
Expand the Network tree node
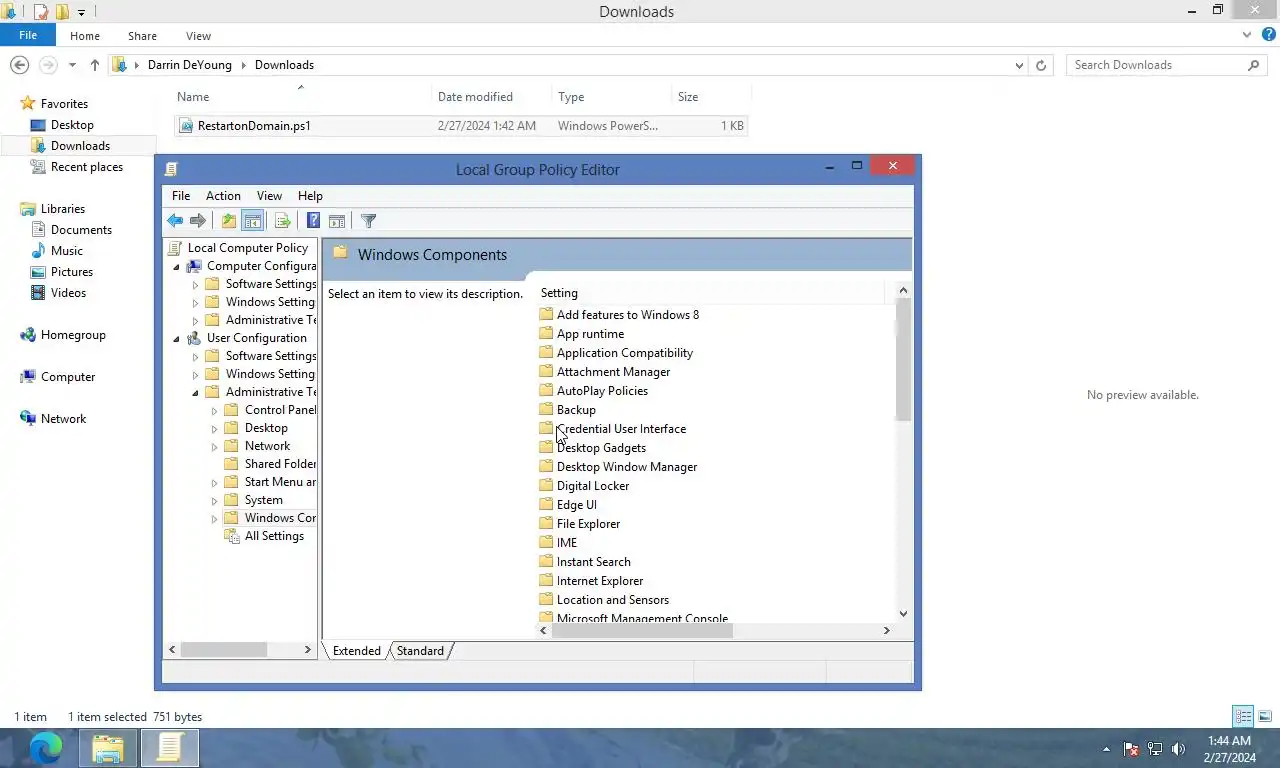[214, 447]
